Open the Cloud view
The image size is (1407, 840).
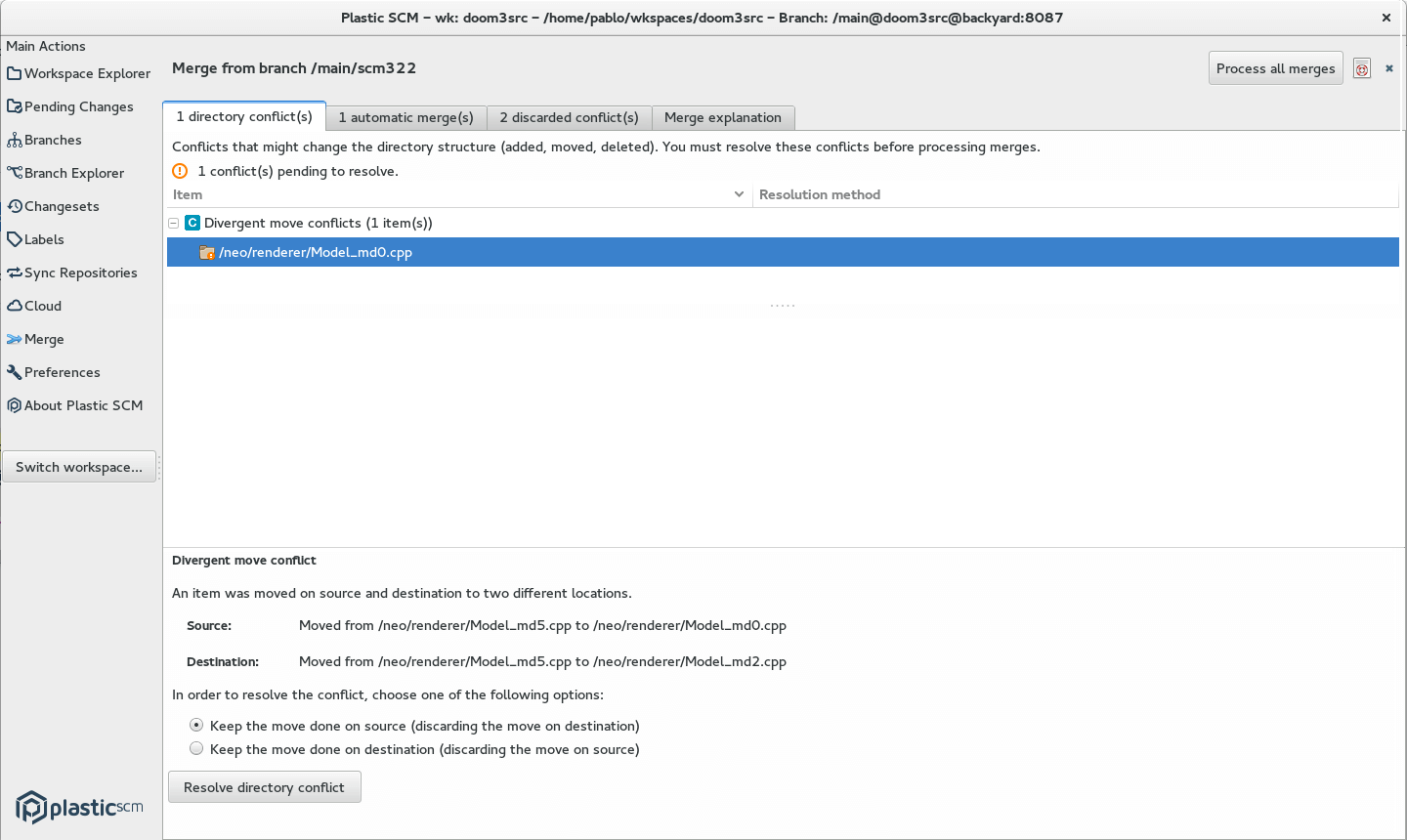tap(34, 306)
